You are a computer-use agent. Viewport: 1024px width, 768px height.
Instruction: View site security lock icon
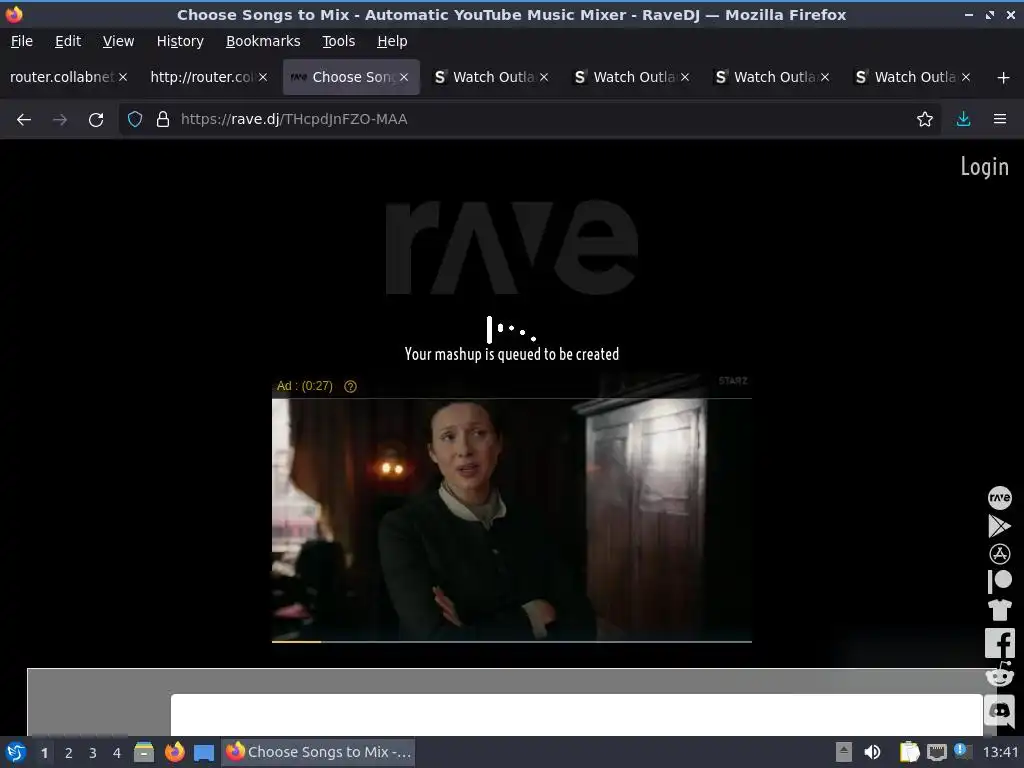pos(163,120)
